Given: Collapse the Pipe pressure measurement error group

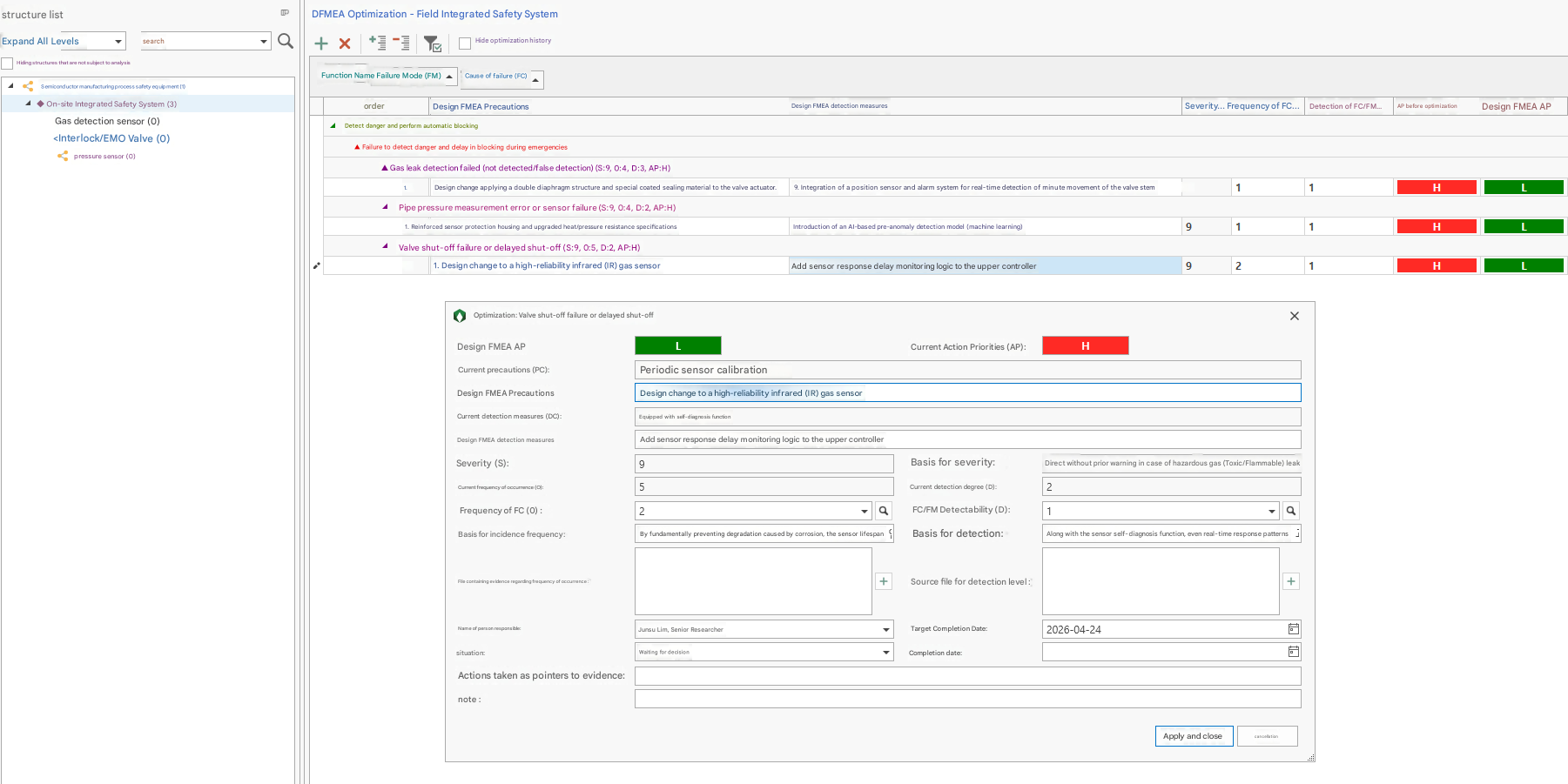Looking at the screenshot, I should pos(385,207).
